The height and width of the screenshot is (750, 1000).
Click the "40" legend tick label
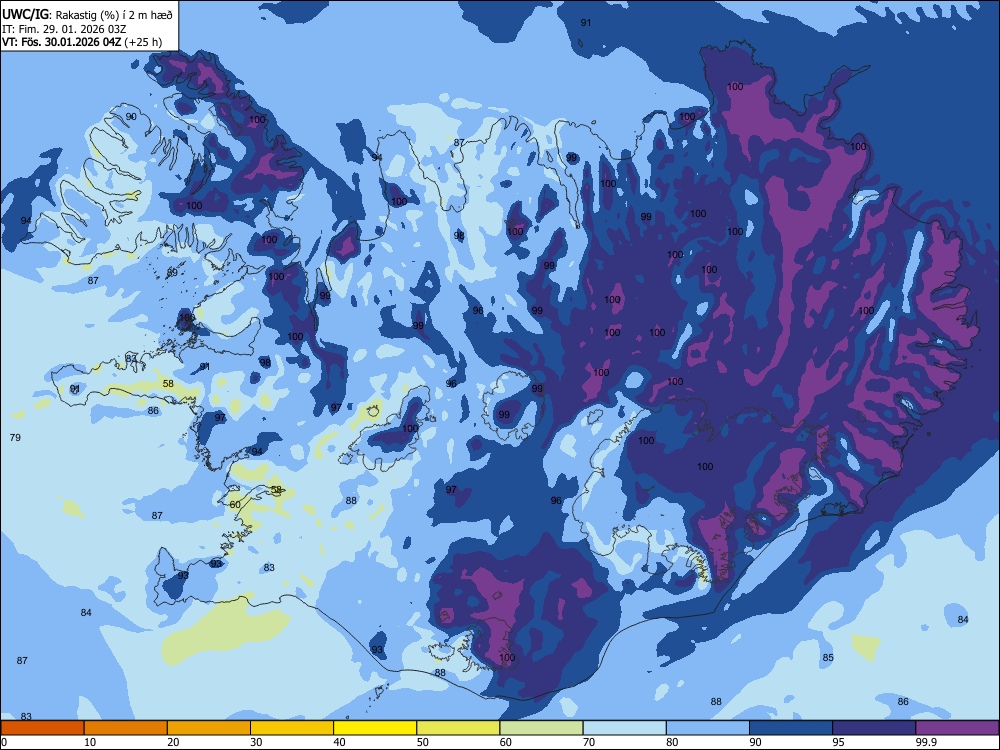click(339, 742)
